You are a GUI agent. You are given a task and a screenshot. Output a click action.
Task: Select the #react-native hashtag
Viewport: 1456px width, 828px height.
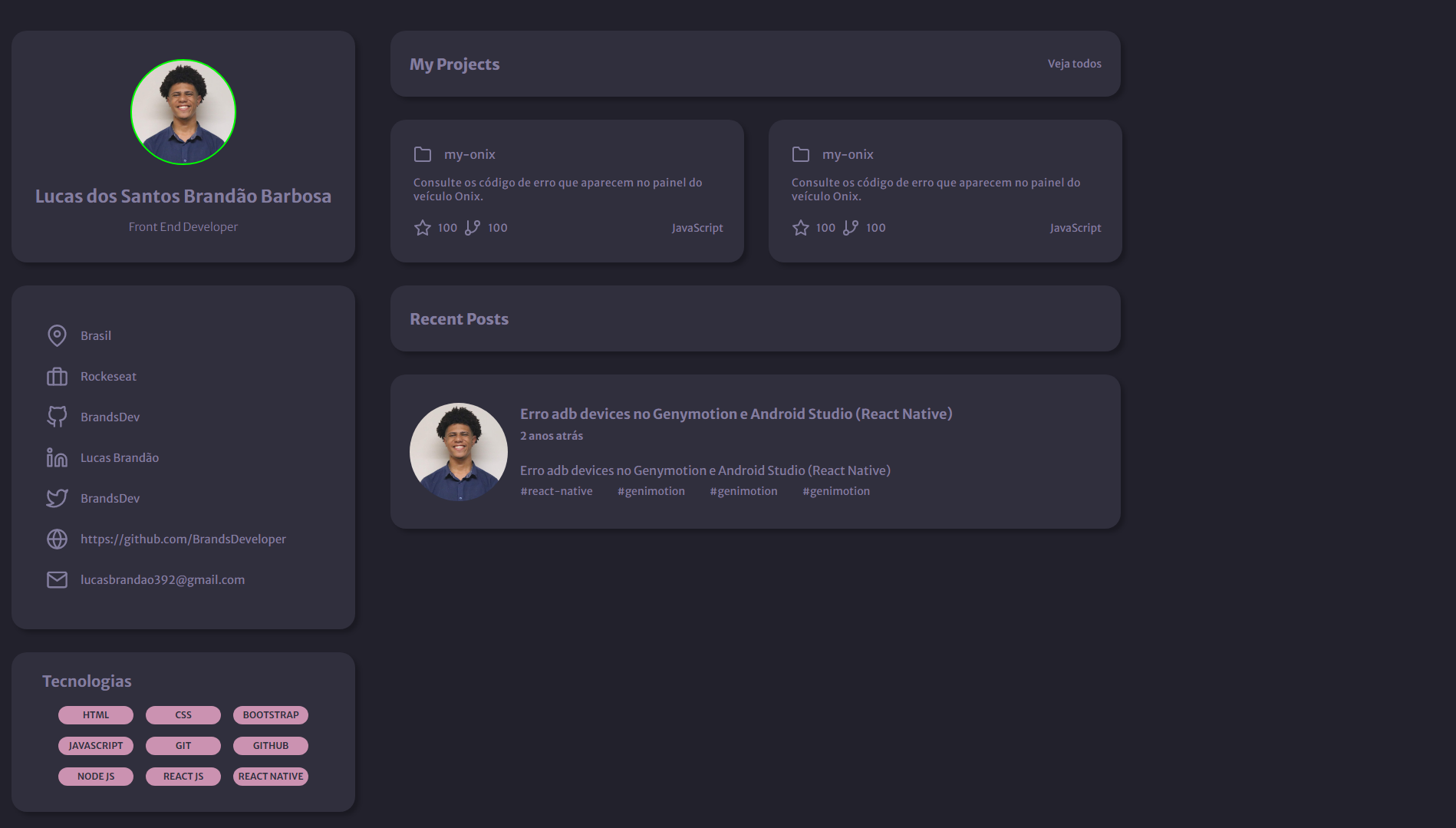coord(556,491)
